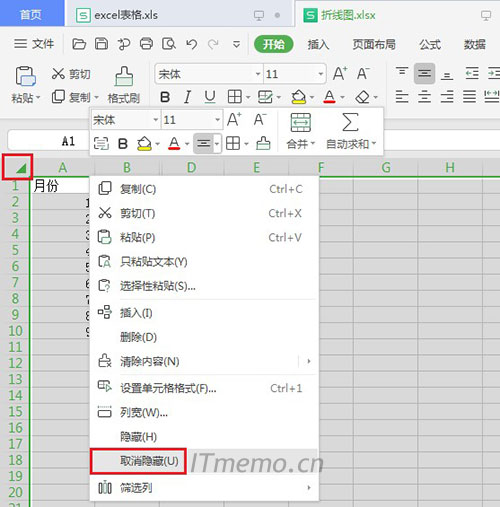Click the ribbon eraser clear icon

tap(363, 97)
